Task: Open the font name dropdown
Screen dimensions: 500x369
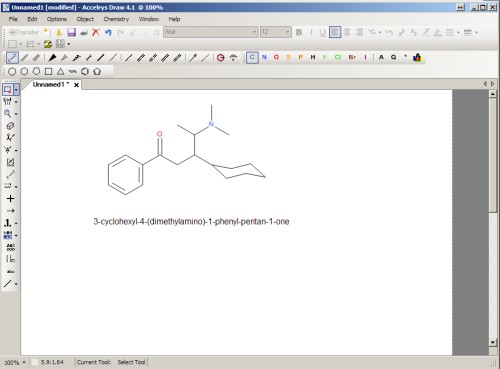Action: pyautogui.click(x=254, y=32)
